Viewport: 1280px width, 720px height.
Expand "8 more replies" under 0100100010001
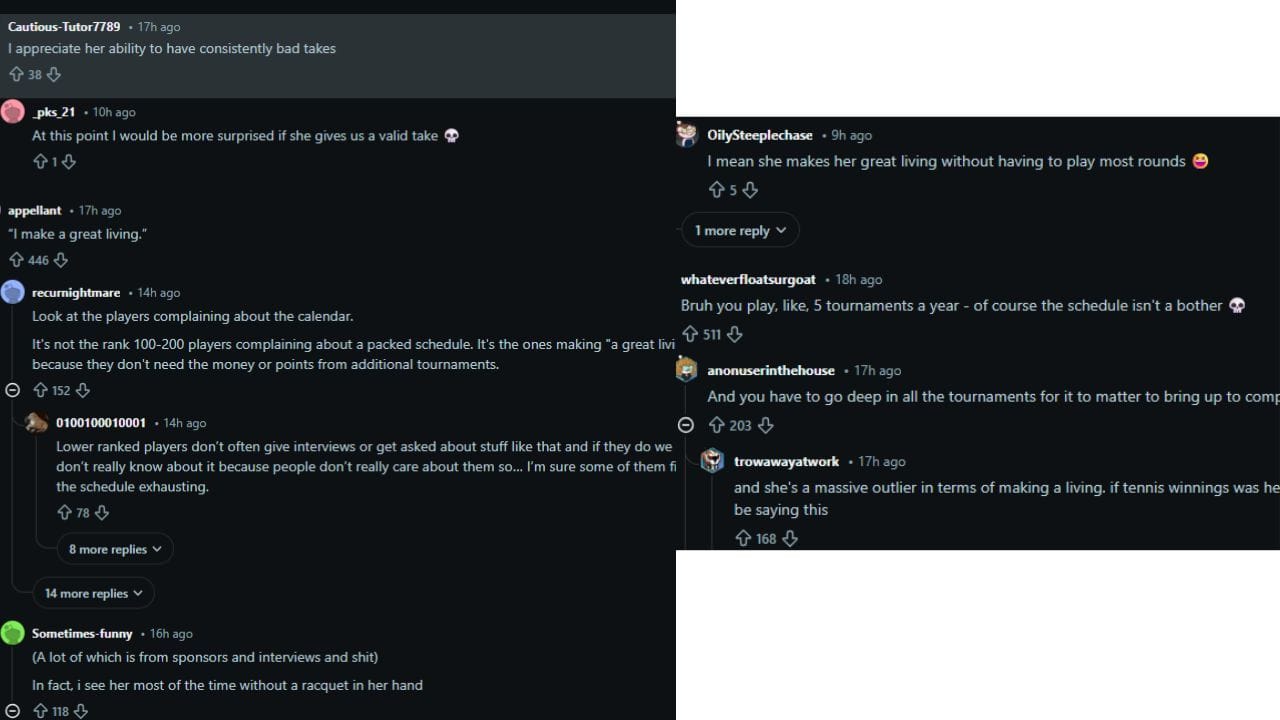pos(114,548)
